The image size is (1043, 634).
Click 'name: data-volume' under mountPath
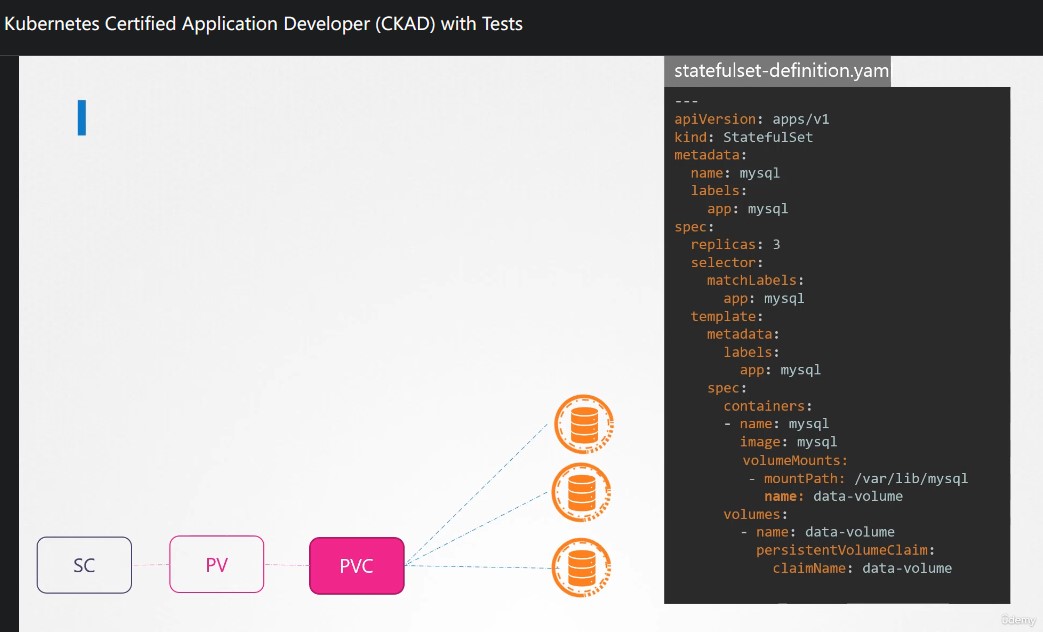tap(833, 496)
